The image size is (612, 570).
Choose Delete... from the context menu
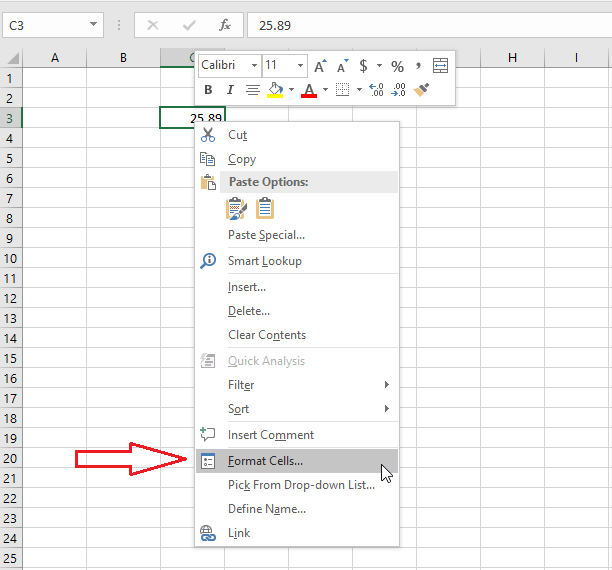click(x=297, y=311)
